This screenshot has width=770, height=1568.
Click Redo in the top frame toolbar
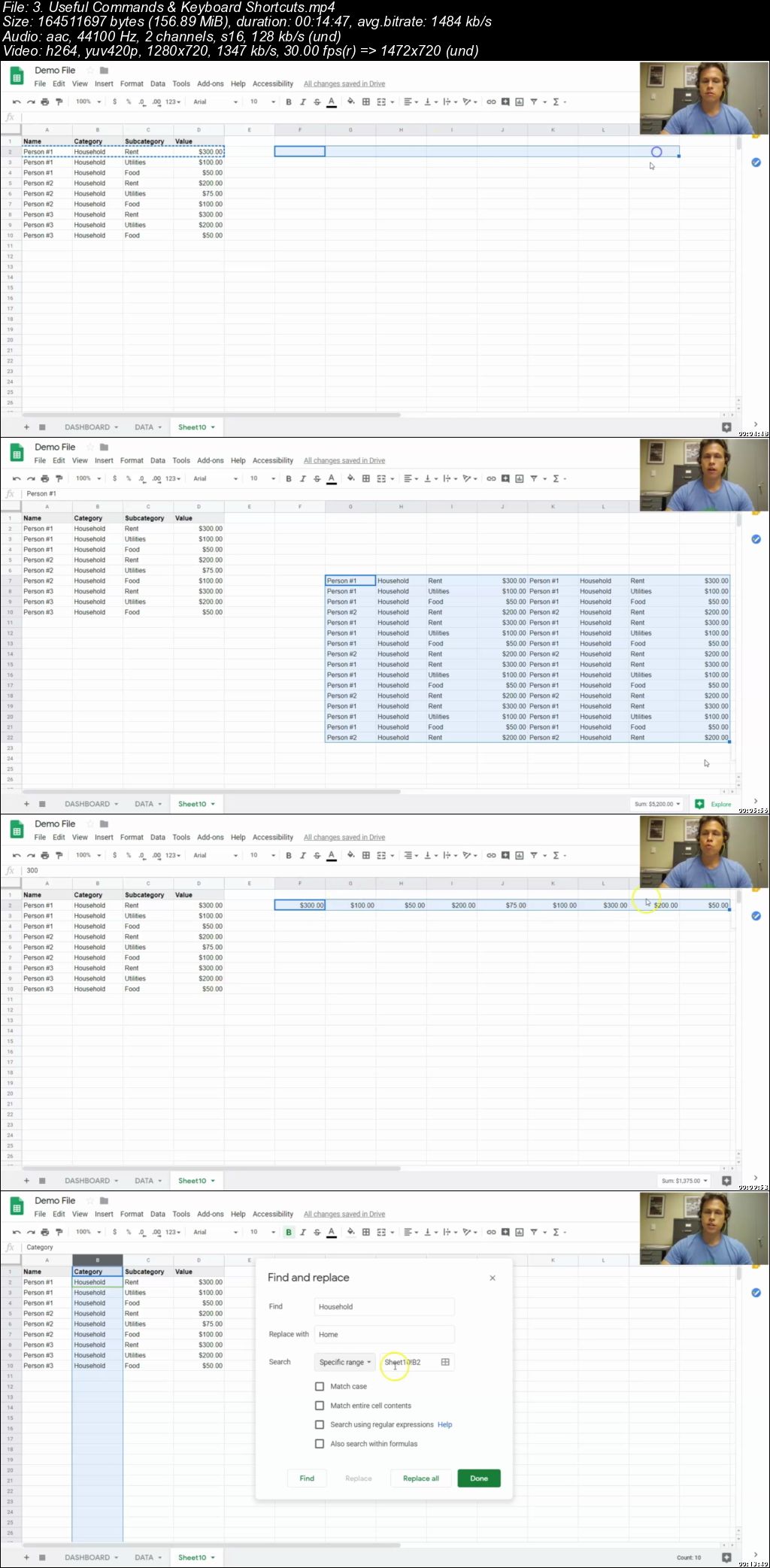pyautogui.click(x=31, y=102)
